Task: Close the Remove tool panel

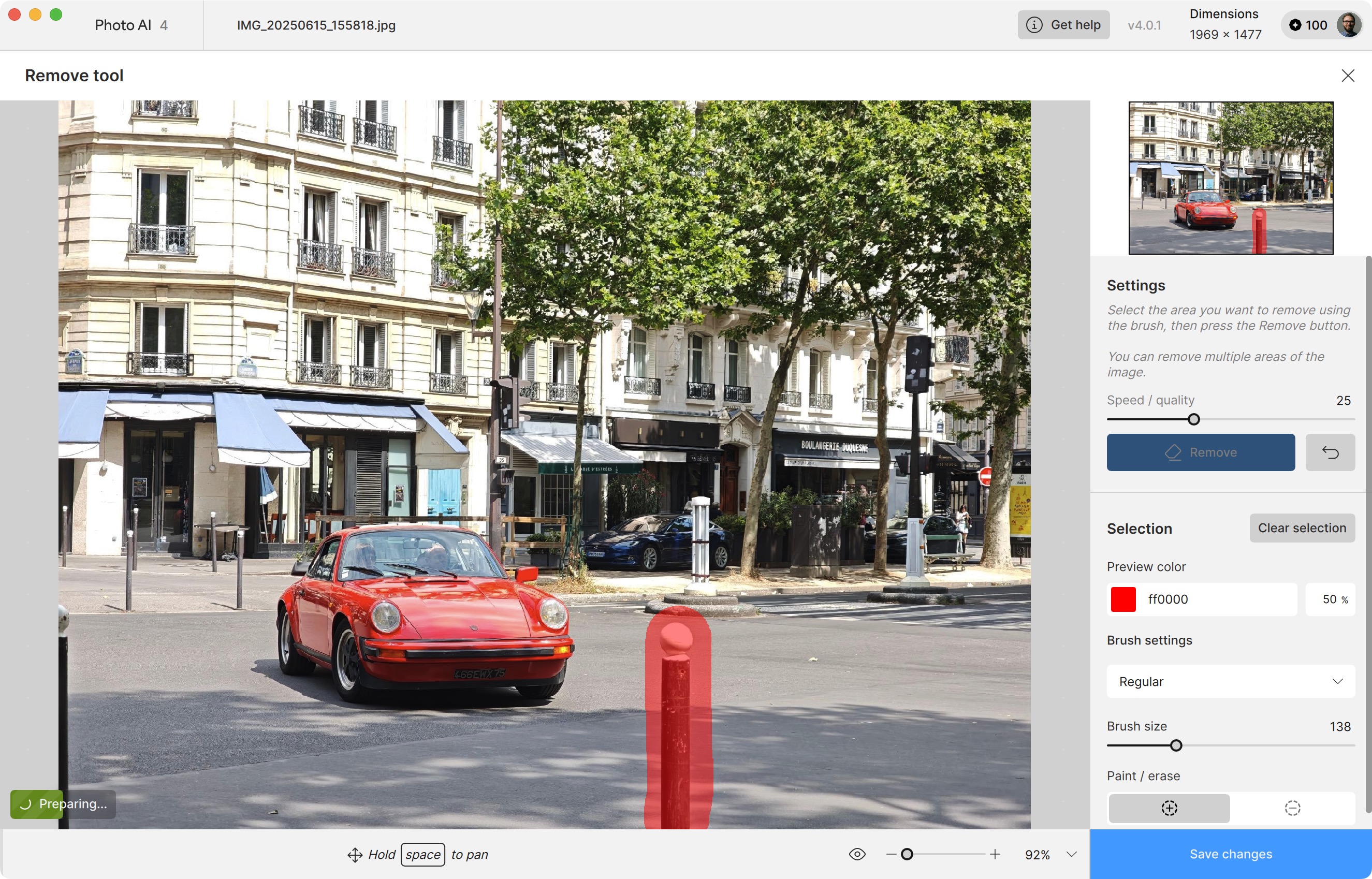Action: (x=1348, y=76)
